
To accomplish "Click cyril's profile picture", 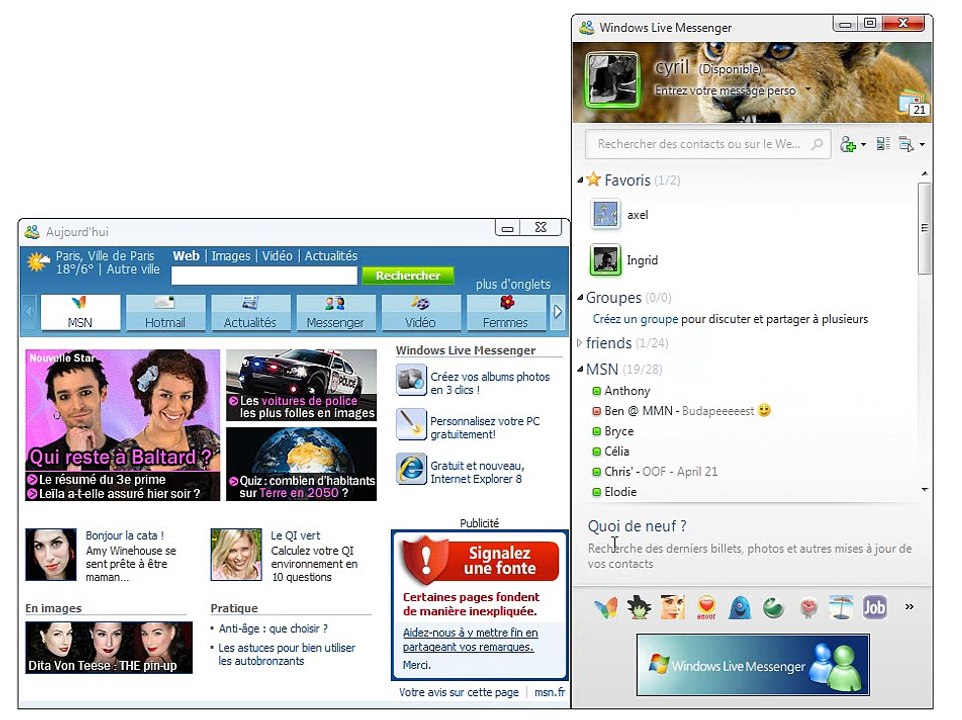I will click(x=612, y=80).
